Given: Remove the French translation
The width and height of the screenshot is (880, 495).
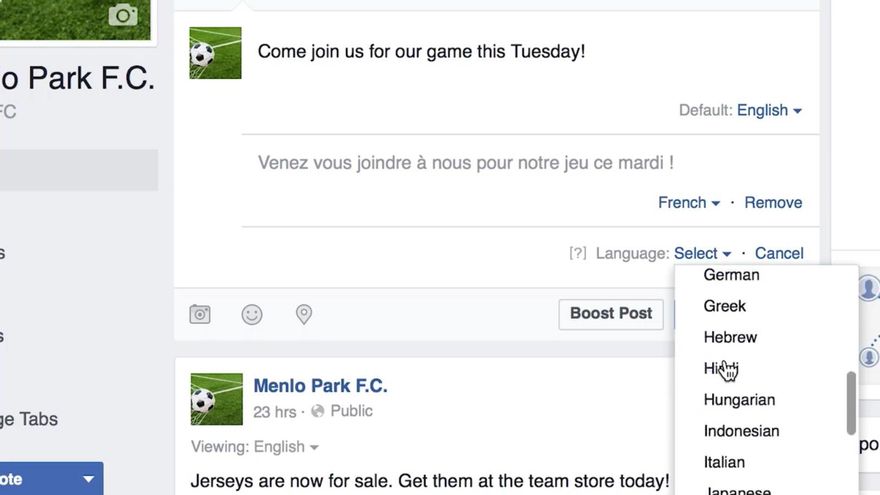Looking at the screenshot, I should (x=773, y=203).
